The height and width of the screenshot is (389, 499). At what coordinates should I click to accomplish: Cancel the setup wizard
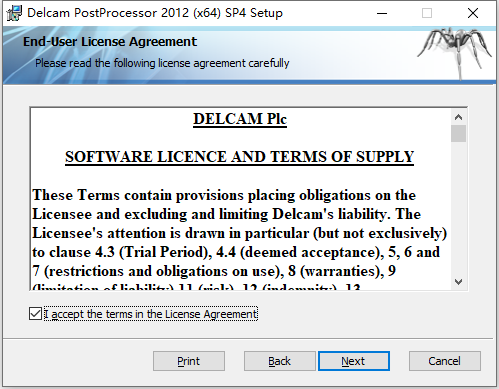click(x=445, y=361)
